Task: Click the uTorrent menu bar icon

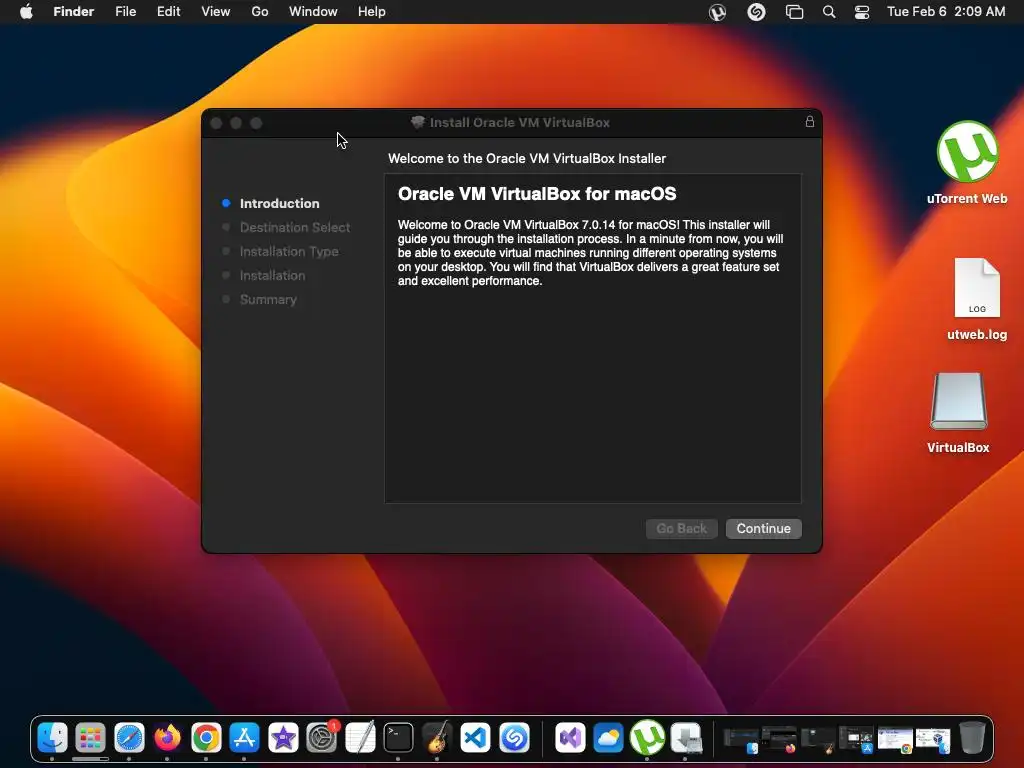Action: coord(717,12)
